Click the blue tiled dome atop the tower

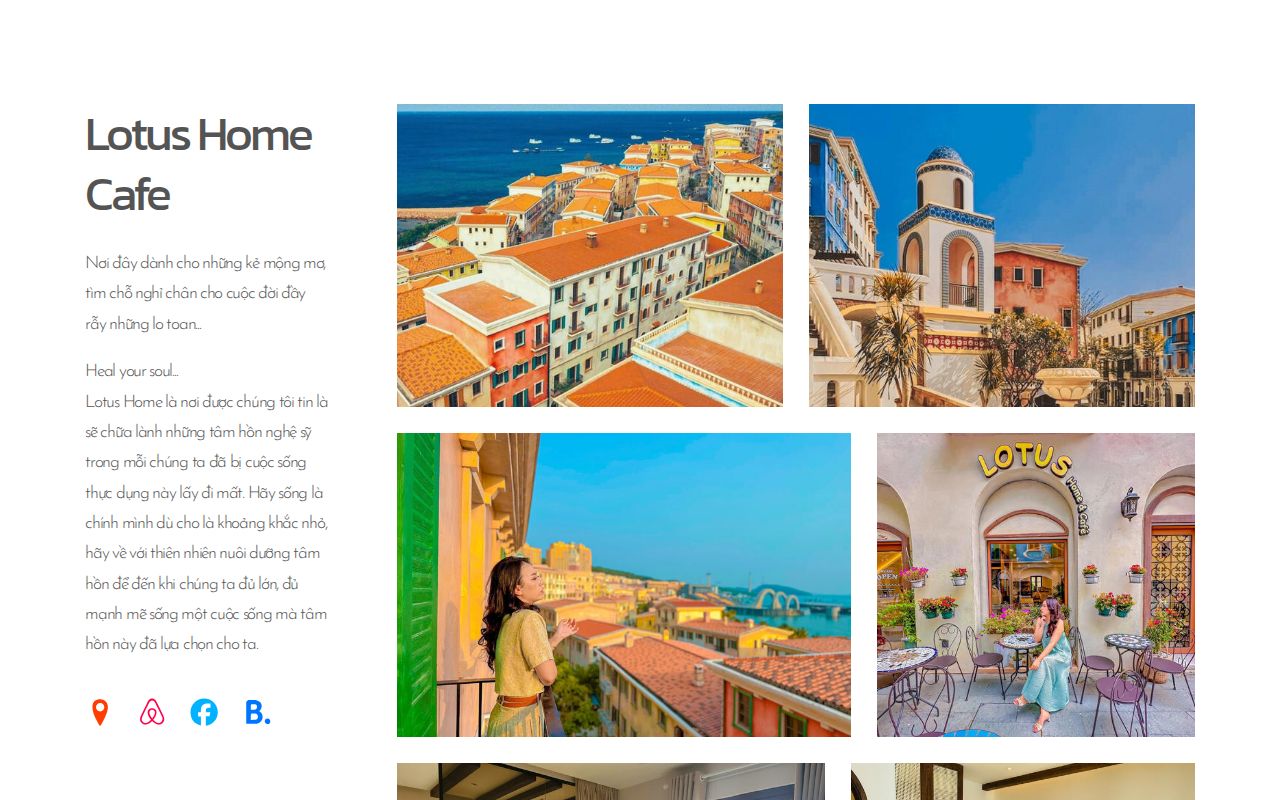coord(945,158)
